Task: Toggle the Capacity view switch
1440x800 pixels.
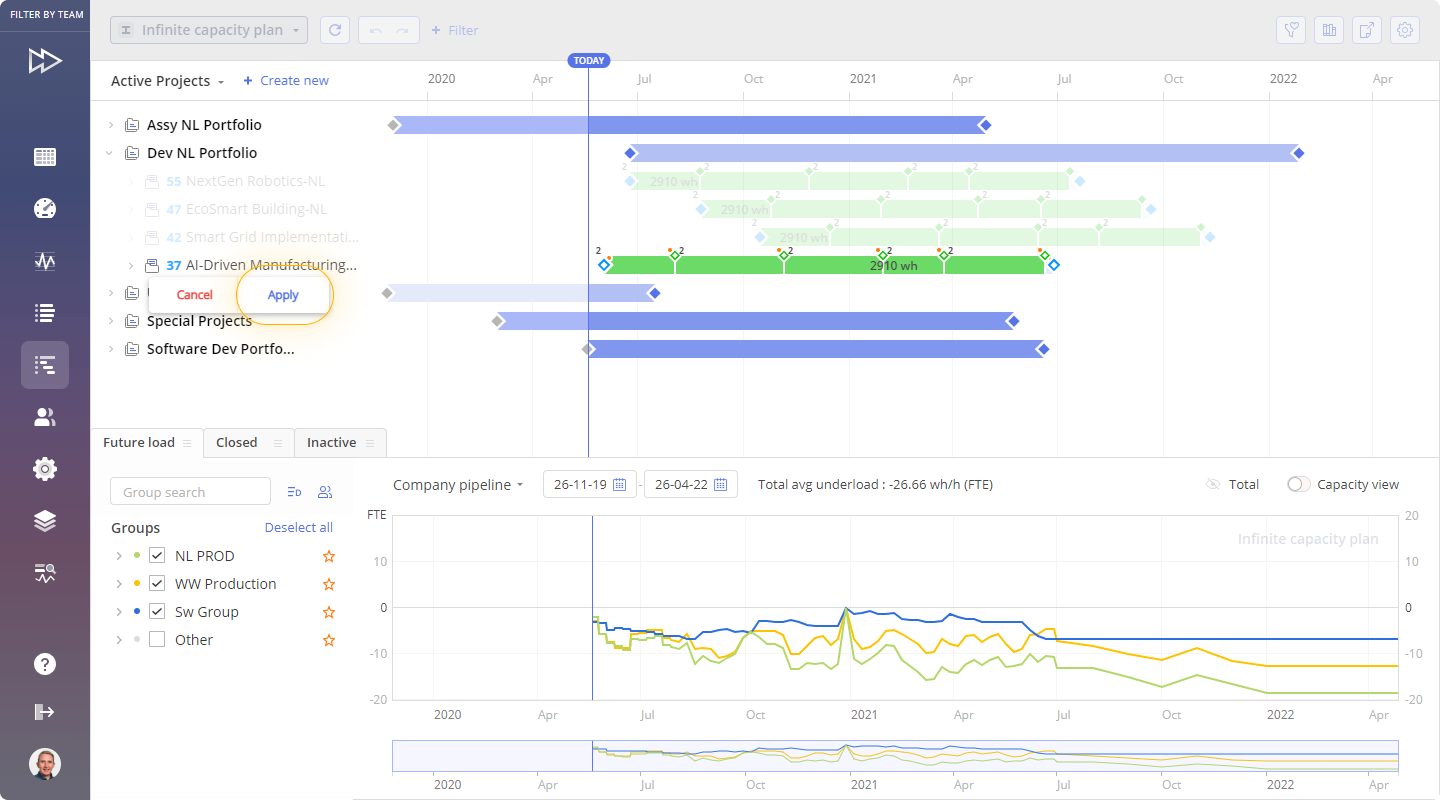Action: click(x=1298, y=484)
